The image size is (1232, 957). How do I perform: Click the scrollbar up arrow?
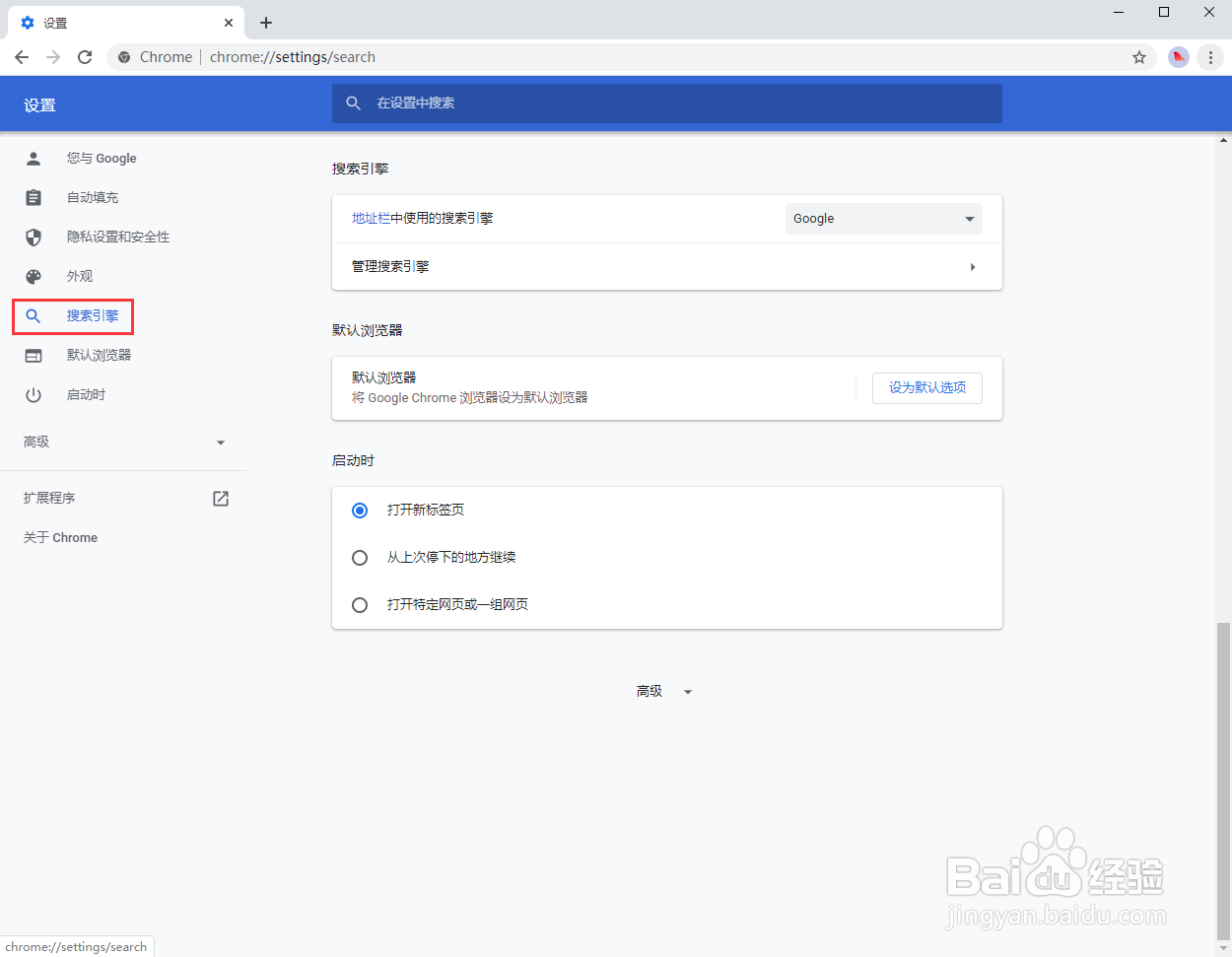pyautogui.click(x=1223, y=139)
